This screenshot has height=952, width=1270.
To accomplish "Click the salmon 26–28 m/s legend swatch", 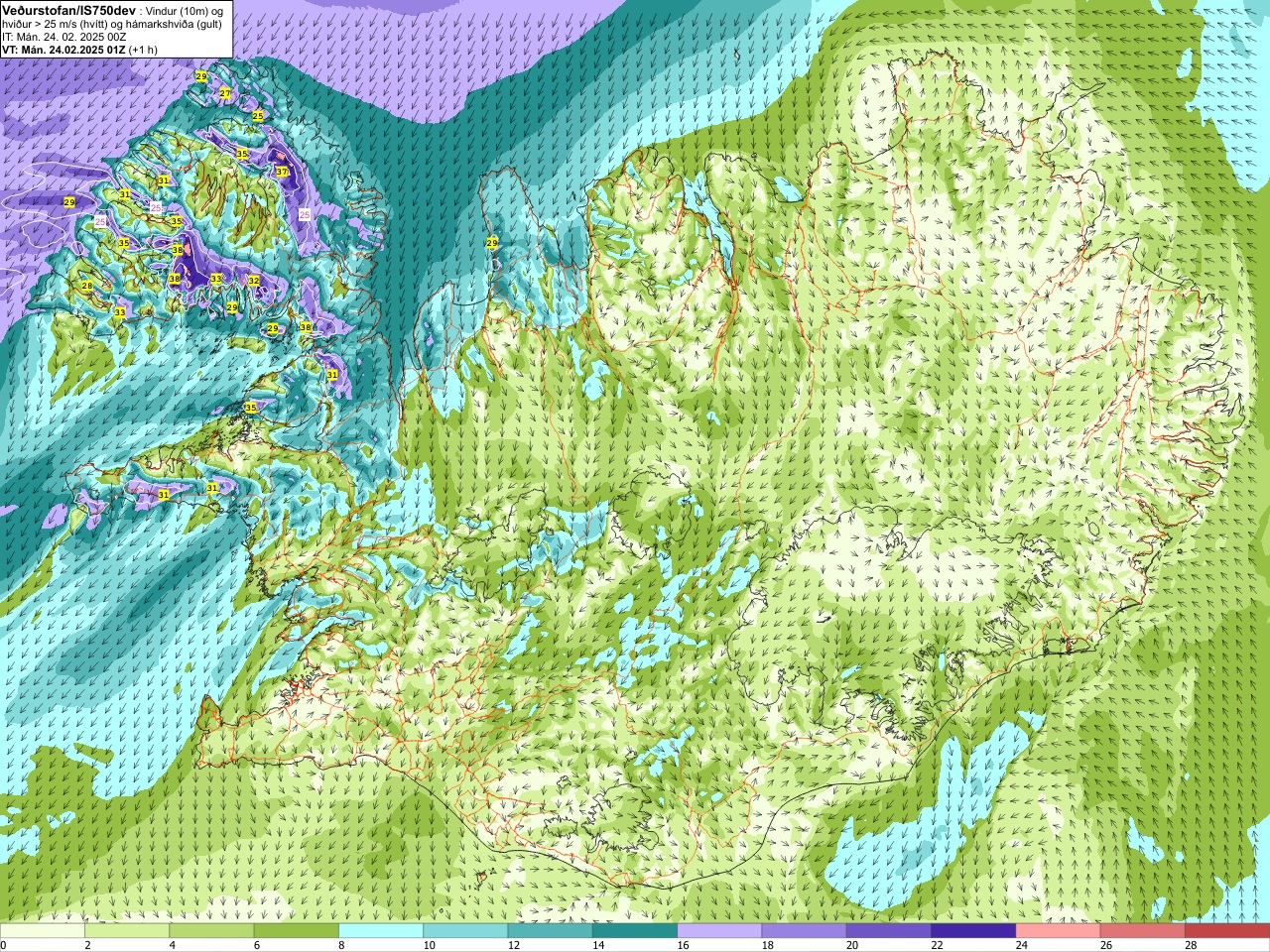I will point(1143,931).
